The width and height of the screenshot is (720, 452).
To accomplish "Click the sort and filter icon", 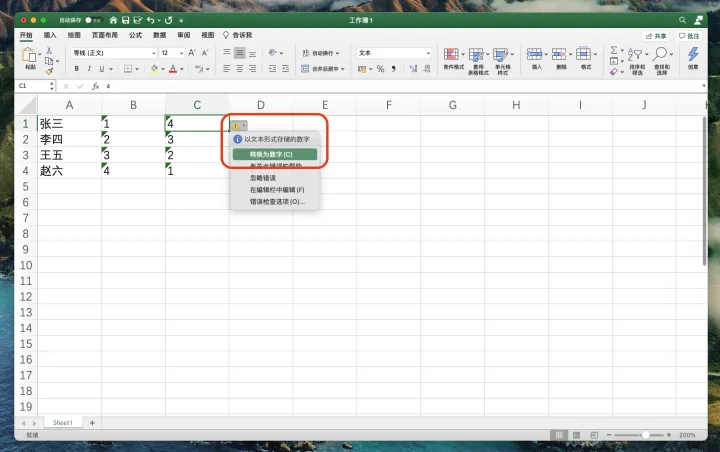I will pyautogui.click(x=637, y=59).
